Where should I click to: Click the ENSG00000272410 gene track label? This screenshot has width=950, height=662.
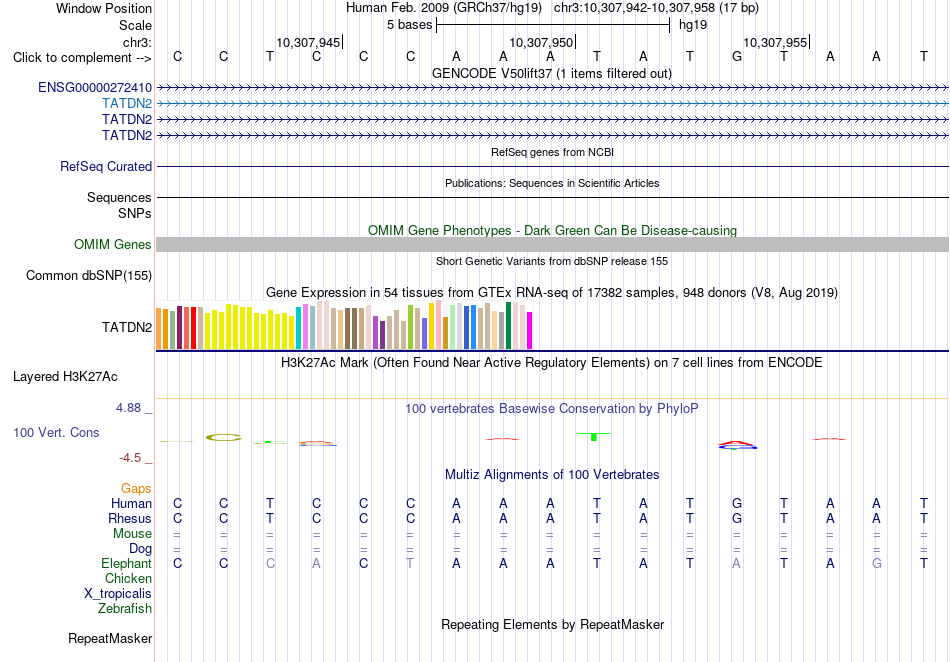point(95,88)
